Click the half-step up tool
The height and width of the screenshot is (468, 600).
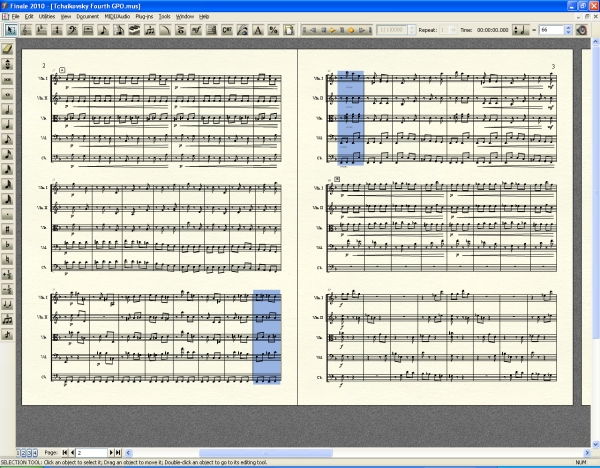tap(7, 274)
